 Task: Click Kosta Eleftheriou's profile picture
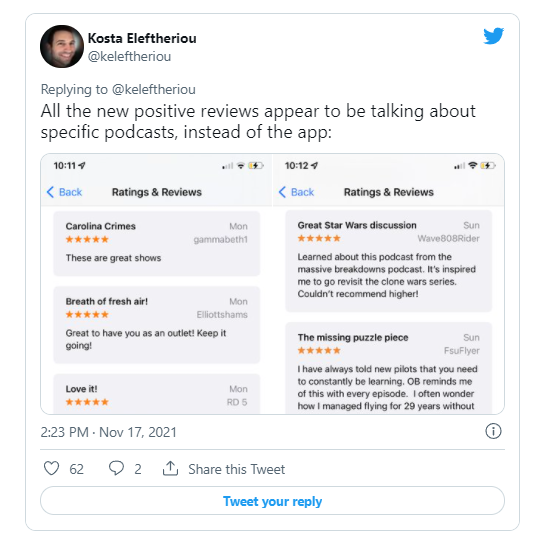coord(62,46)
